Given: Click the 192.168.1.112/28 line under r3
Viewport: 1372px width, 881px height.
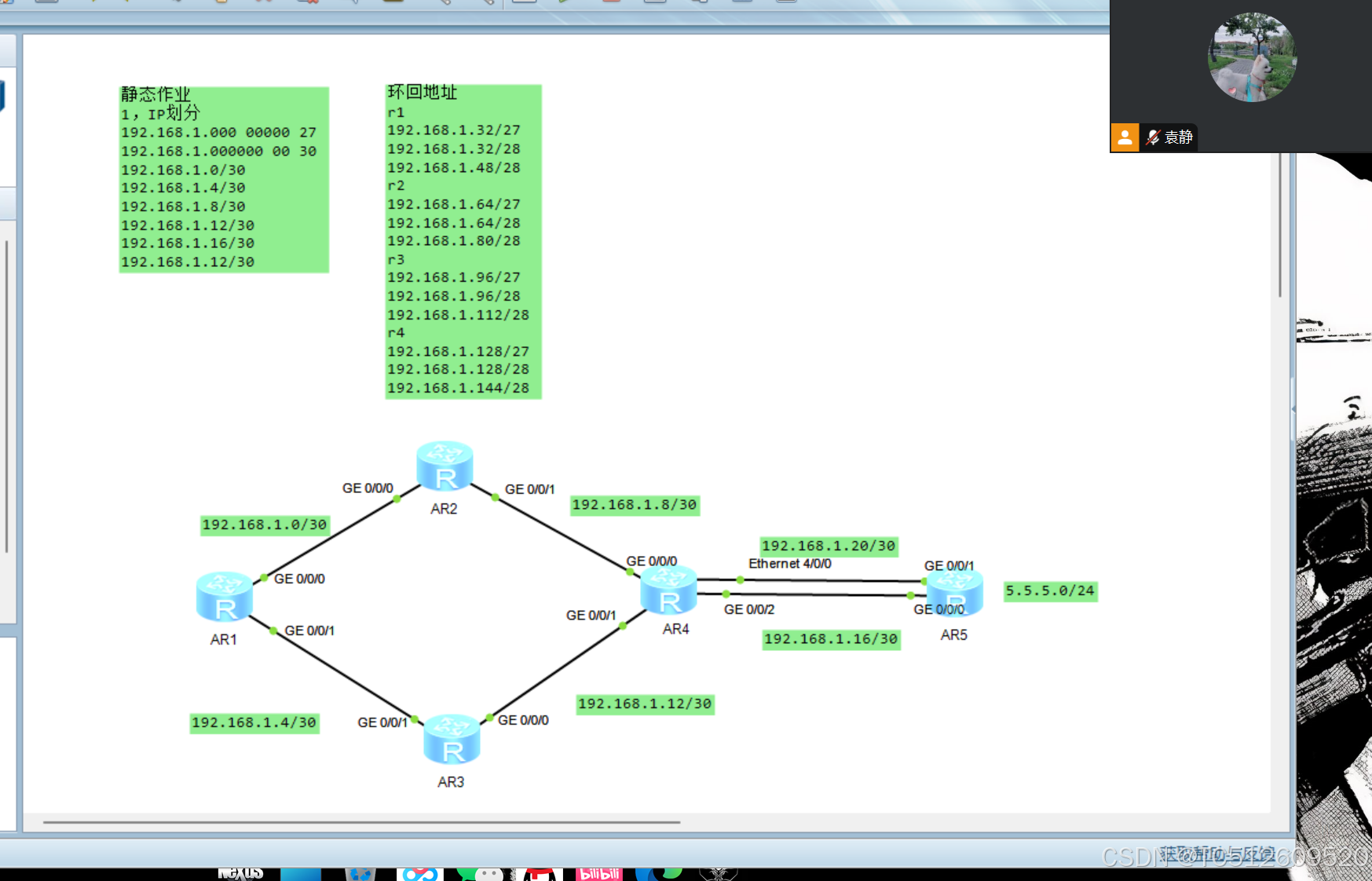Looking at the screenshot, I should (x=459, y=315).
